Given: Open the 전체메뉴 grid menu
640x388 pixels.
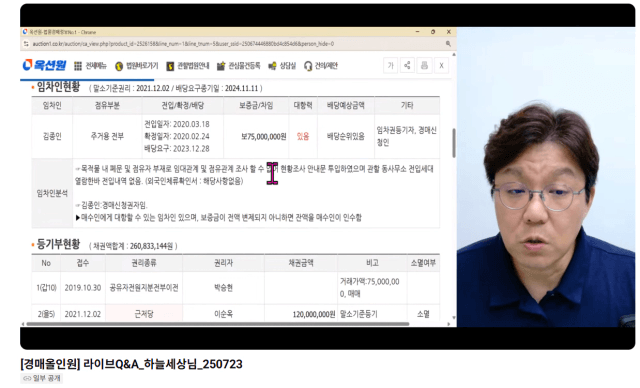Looking at the screenshot, I should [90, 66].
